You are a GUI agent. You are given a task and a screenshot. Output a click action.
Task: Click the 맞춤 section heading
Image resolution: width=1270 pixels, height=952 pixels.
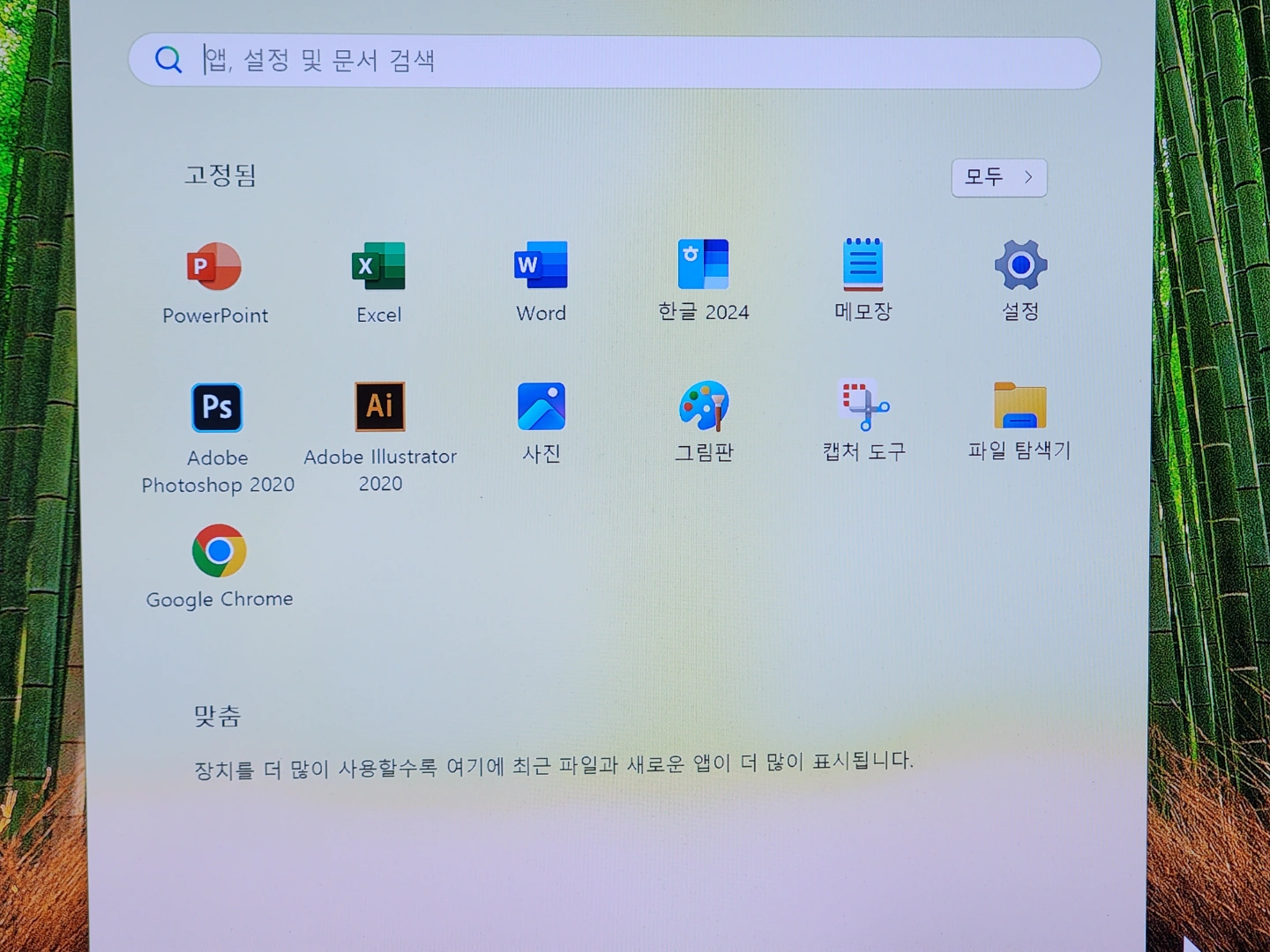(x=217, y=716)
